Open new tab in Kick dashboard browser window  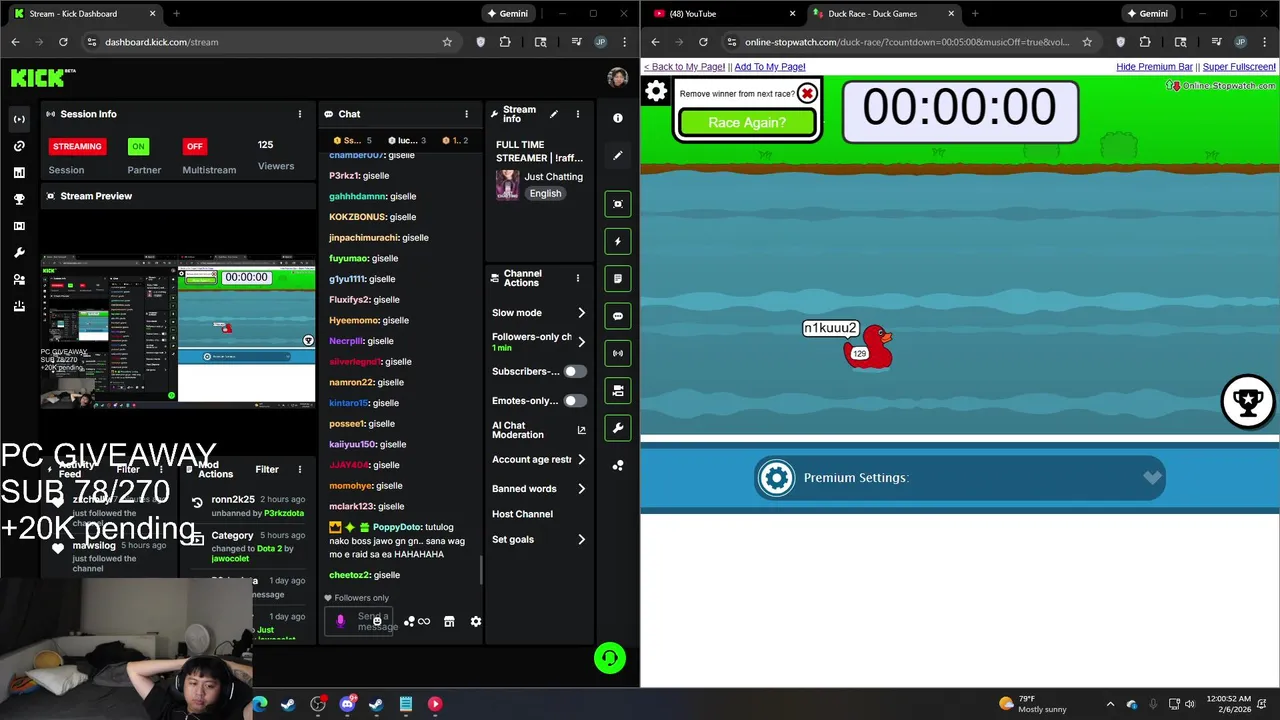[176, 14]
